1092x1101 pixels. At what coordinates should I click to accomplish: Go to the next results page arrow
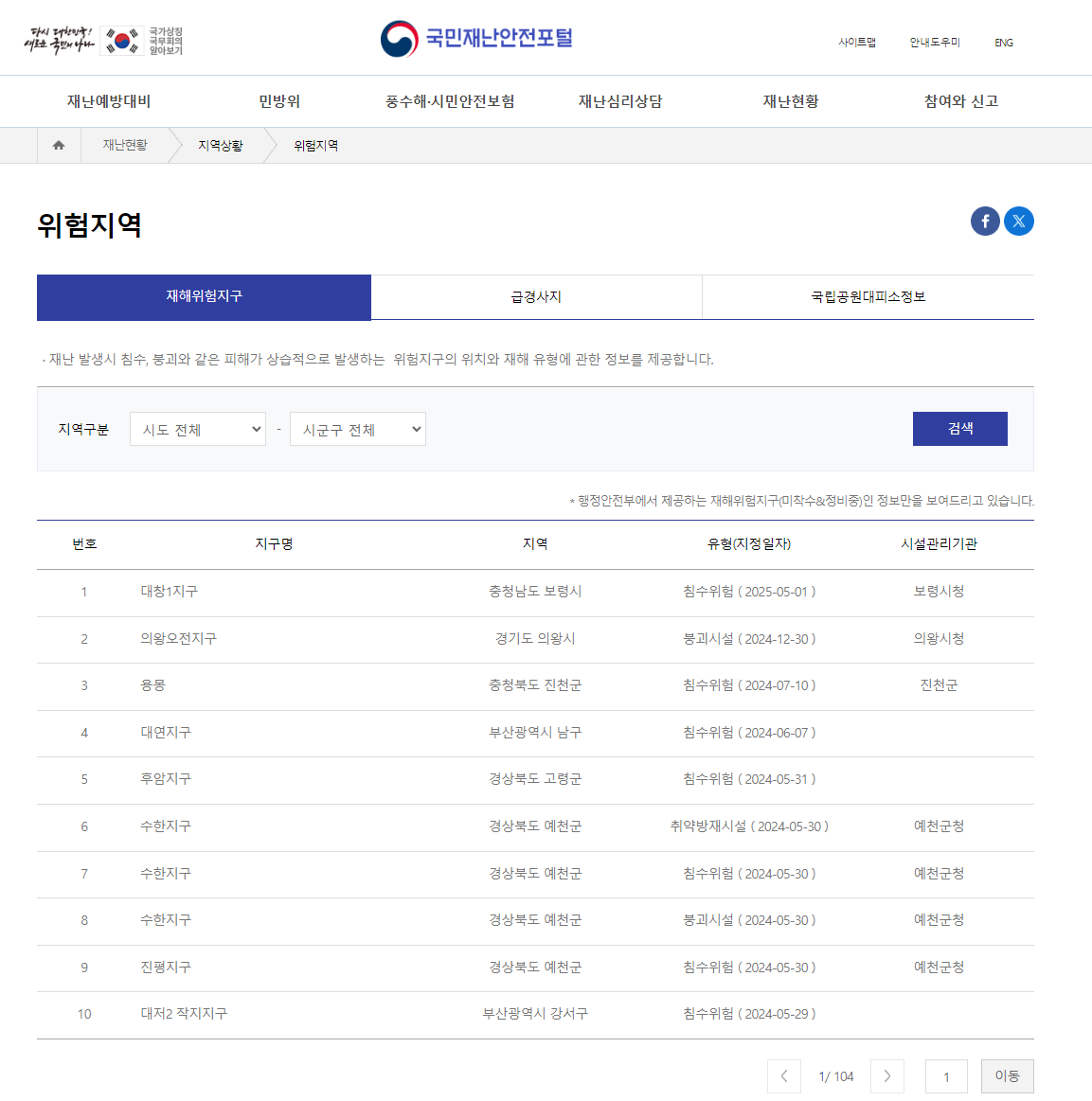click(x=886, y=1075)
